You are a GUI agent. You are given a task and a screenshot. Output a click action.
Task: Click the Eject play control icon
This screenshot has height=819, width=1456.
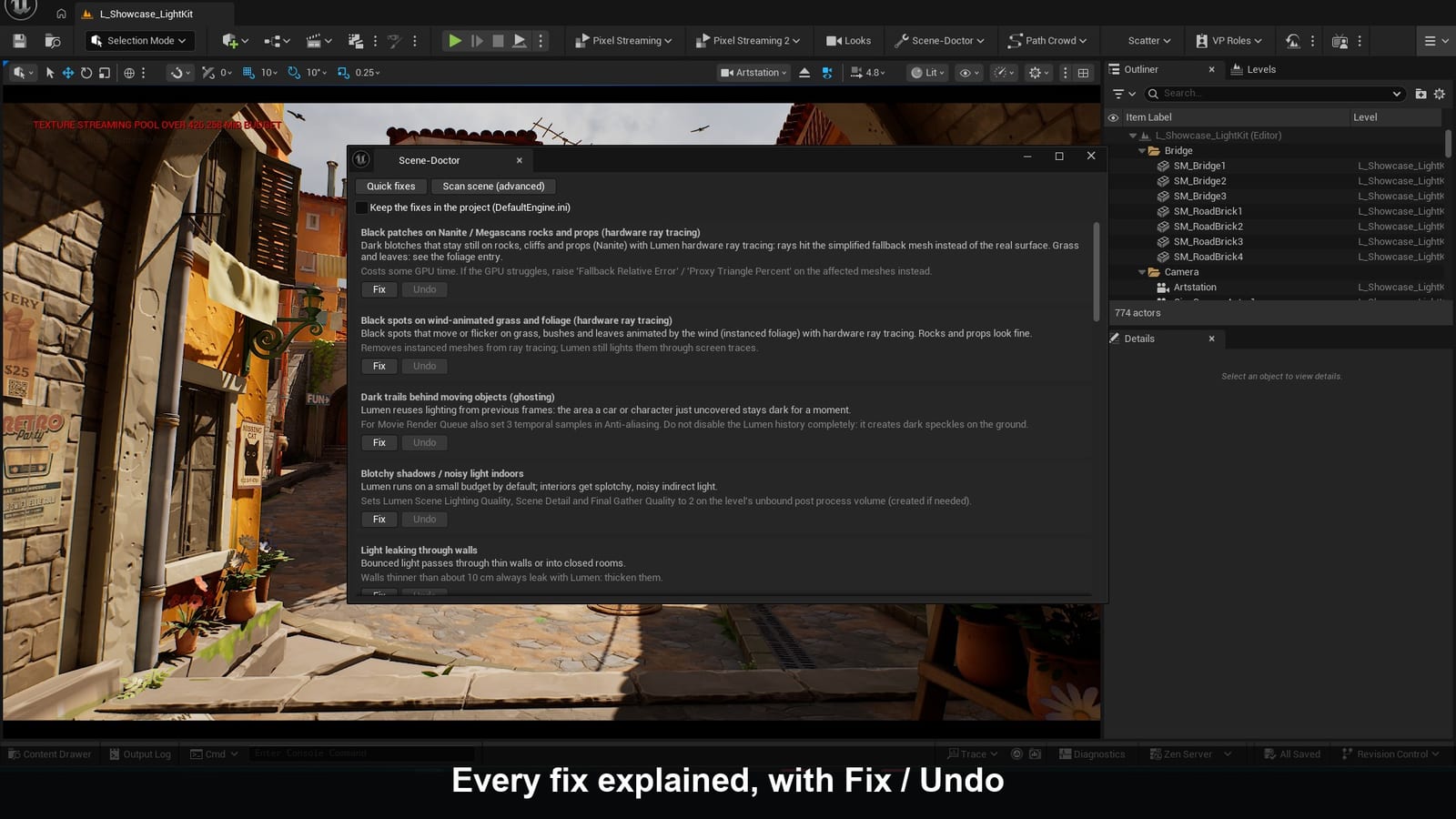519,41
